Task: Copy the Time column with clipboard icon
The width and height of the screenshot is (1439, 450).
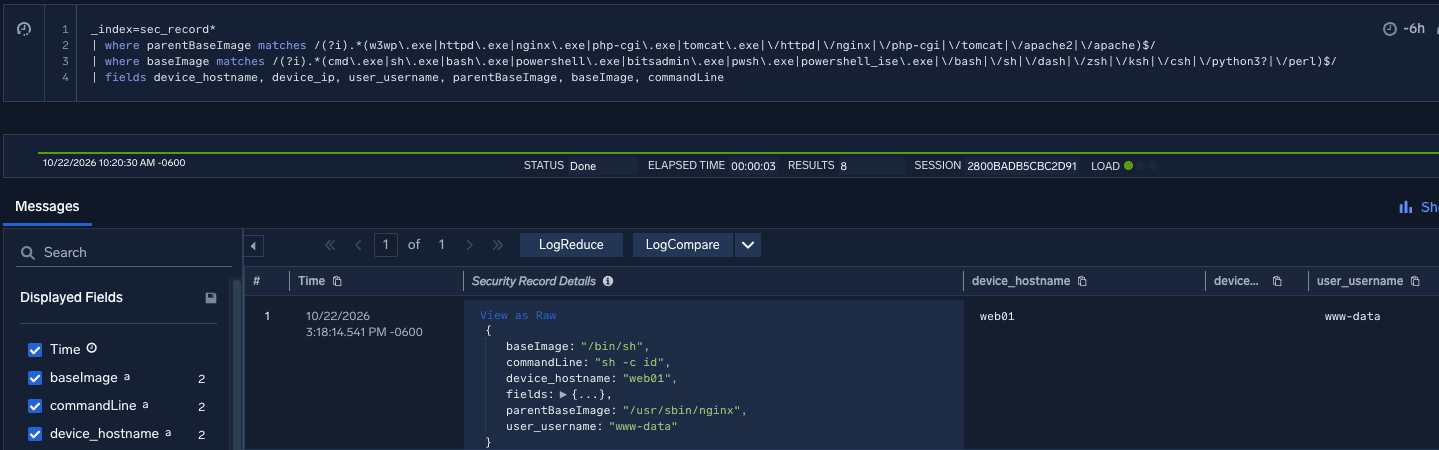Action: click(337, 282)
